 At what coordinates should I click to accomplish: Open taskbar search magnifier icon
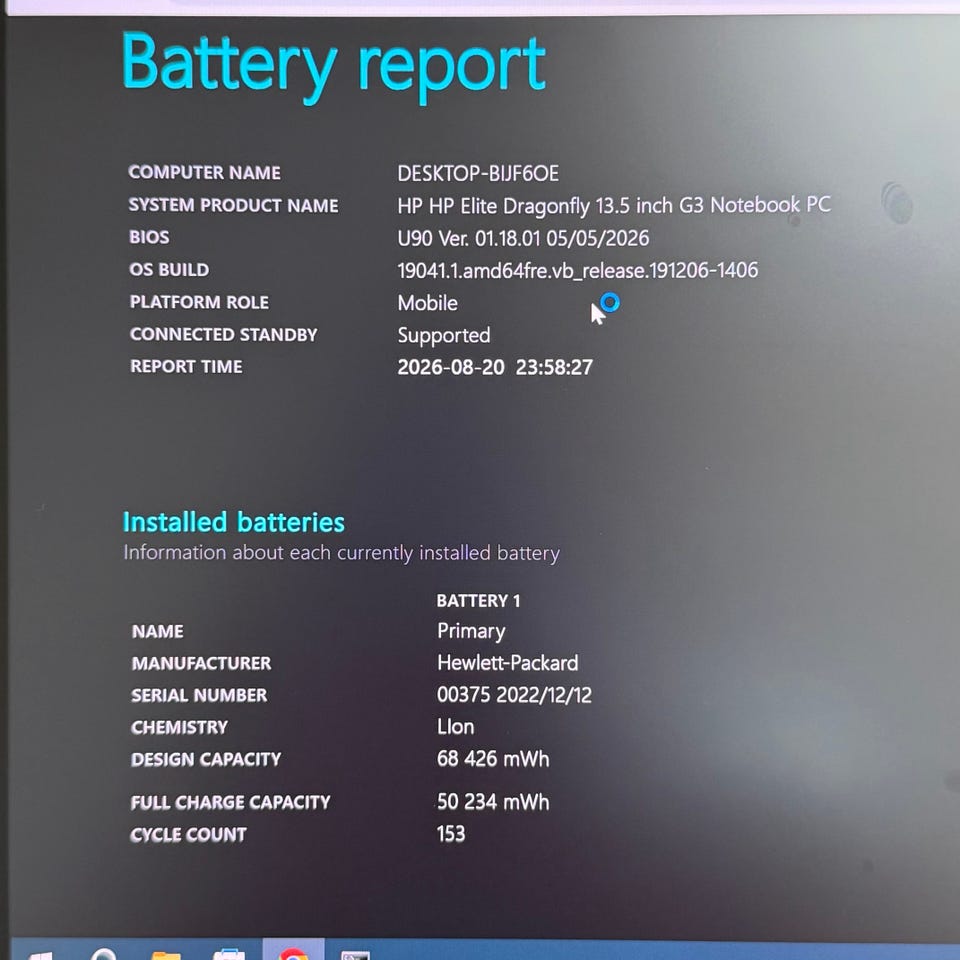[x=103, y=953]
